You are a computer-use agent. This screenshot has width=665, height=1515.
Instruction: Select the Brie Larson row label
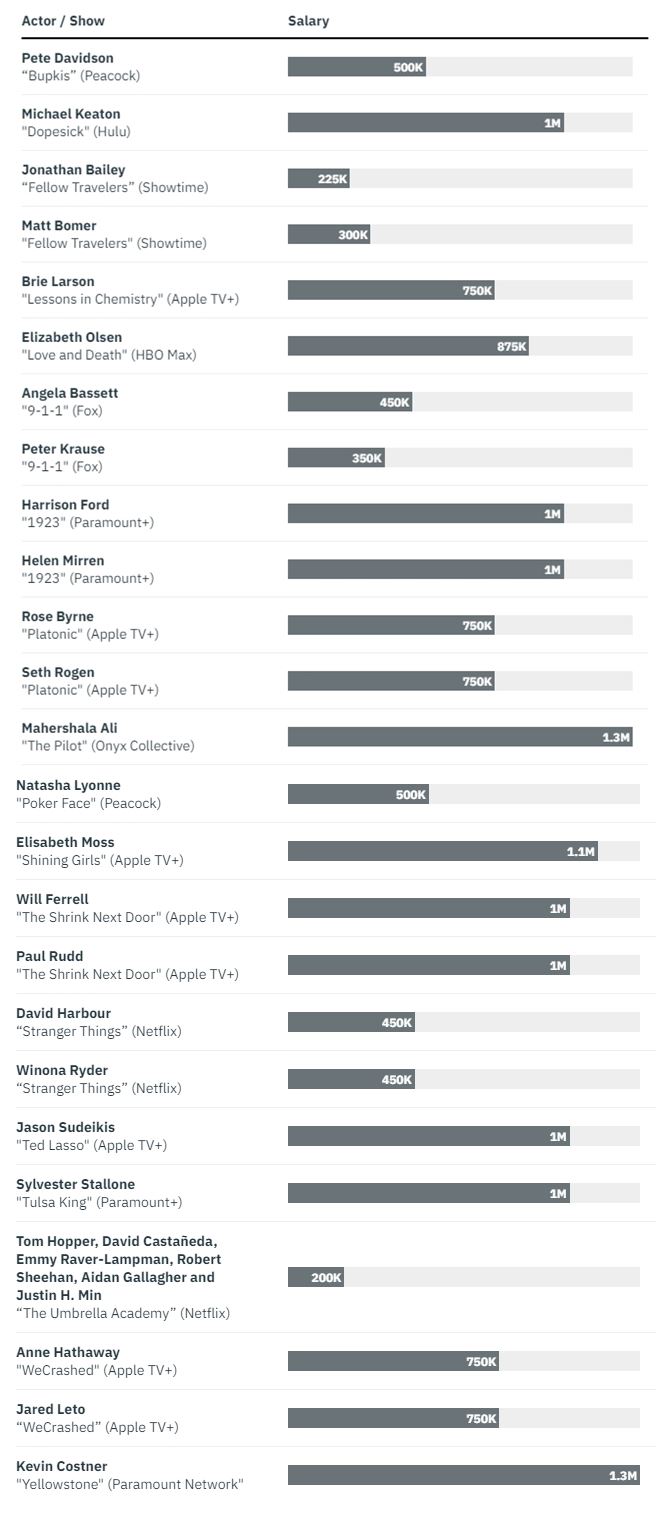[x=58, y=282]
